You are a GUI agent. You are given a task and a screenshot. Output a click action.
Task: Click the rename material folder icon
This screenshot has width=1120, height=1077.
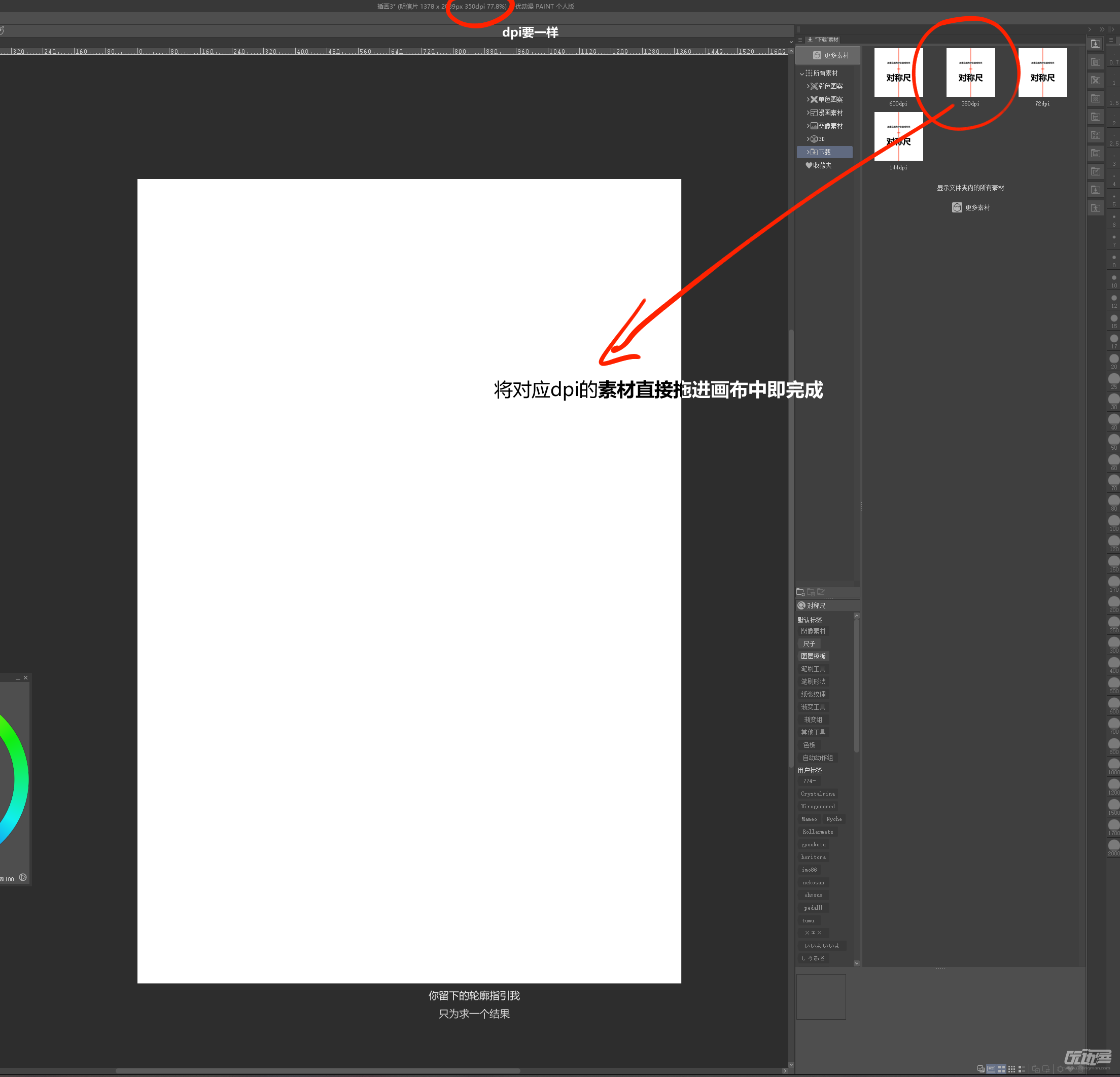(821, 592)
